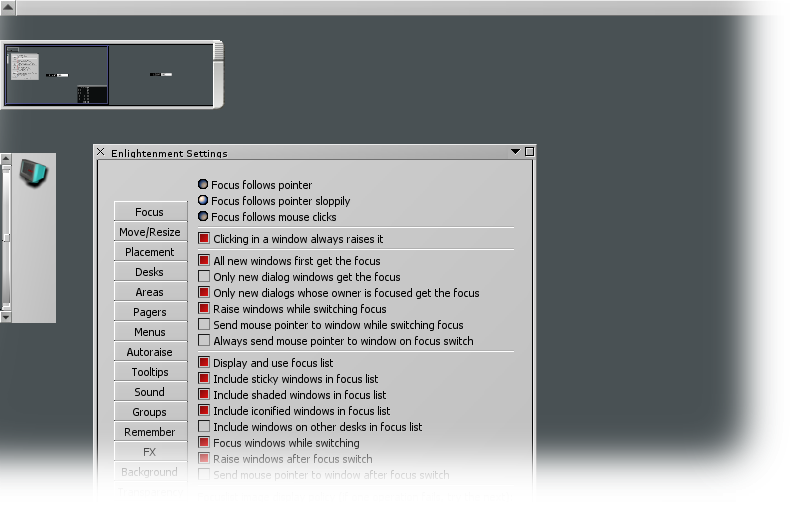Click the settings window thumbnail in the pager
Viewport: 800px width, 525px height.
(x=24, y=66)
